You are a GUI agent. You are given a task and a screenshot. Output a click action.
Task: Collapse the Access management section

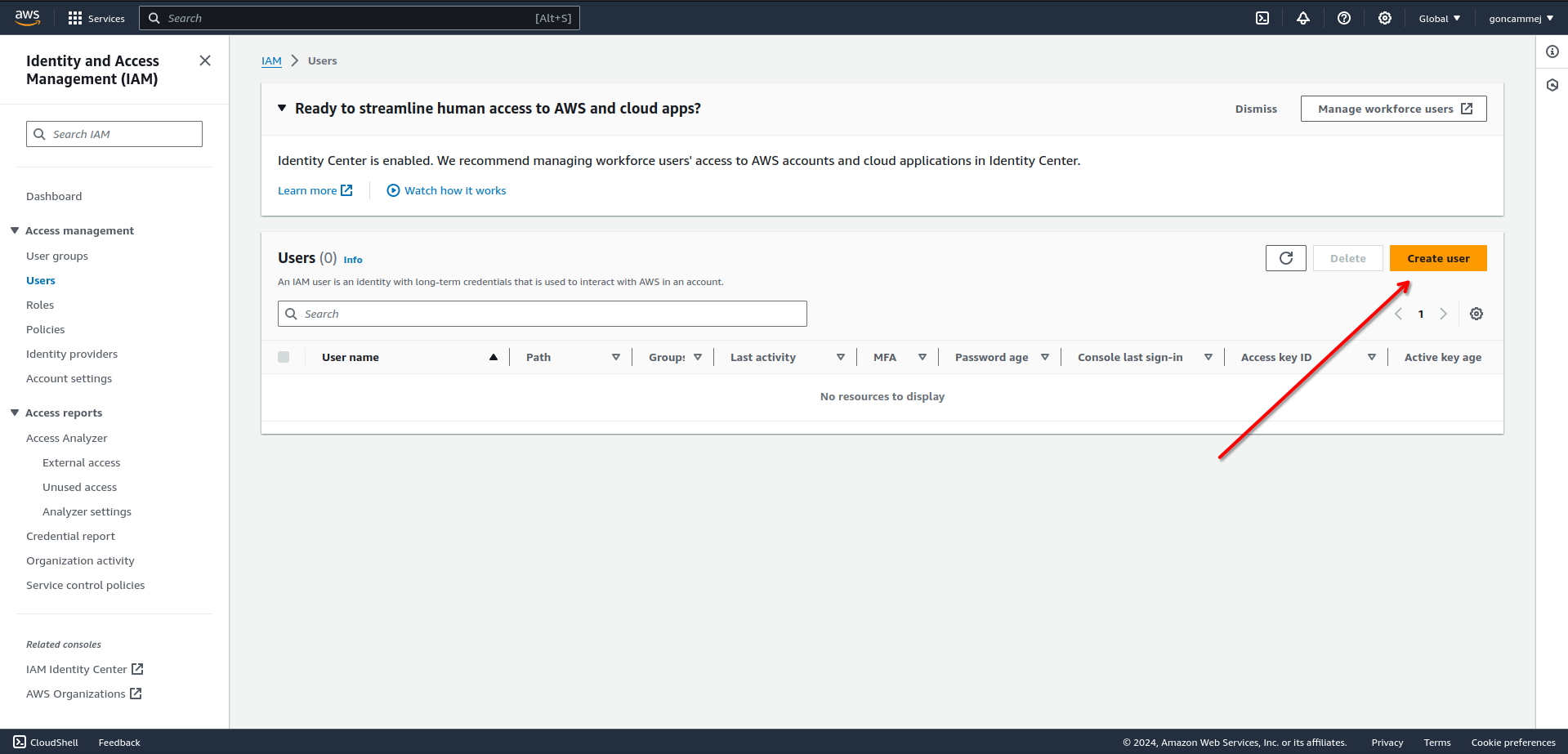point(15,230)
